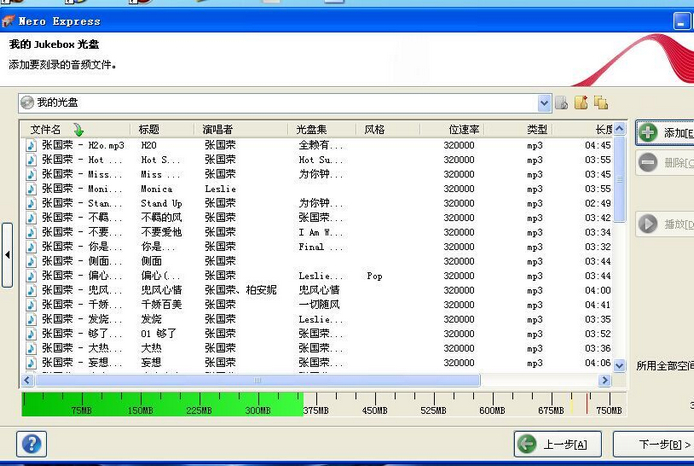Viewport: 694px width, 466px height.
Task: Click the 下一步 next step button
Action: pos(653,444)
